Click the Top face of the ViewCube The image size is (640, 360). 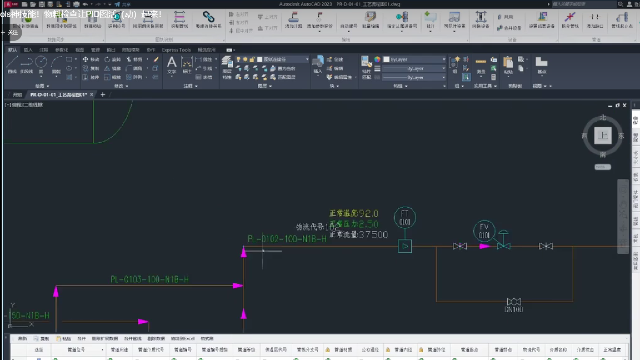point(603,136)
